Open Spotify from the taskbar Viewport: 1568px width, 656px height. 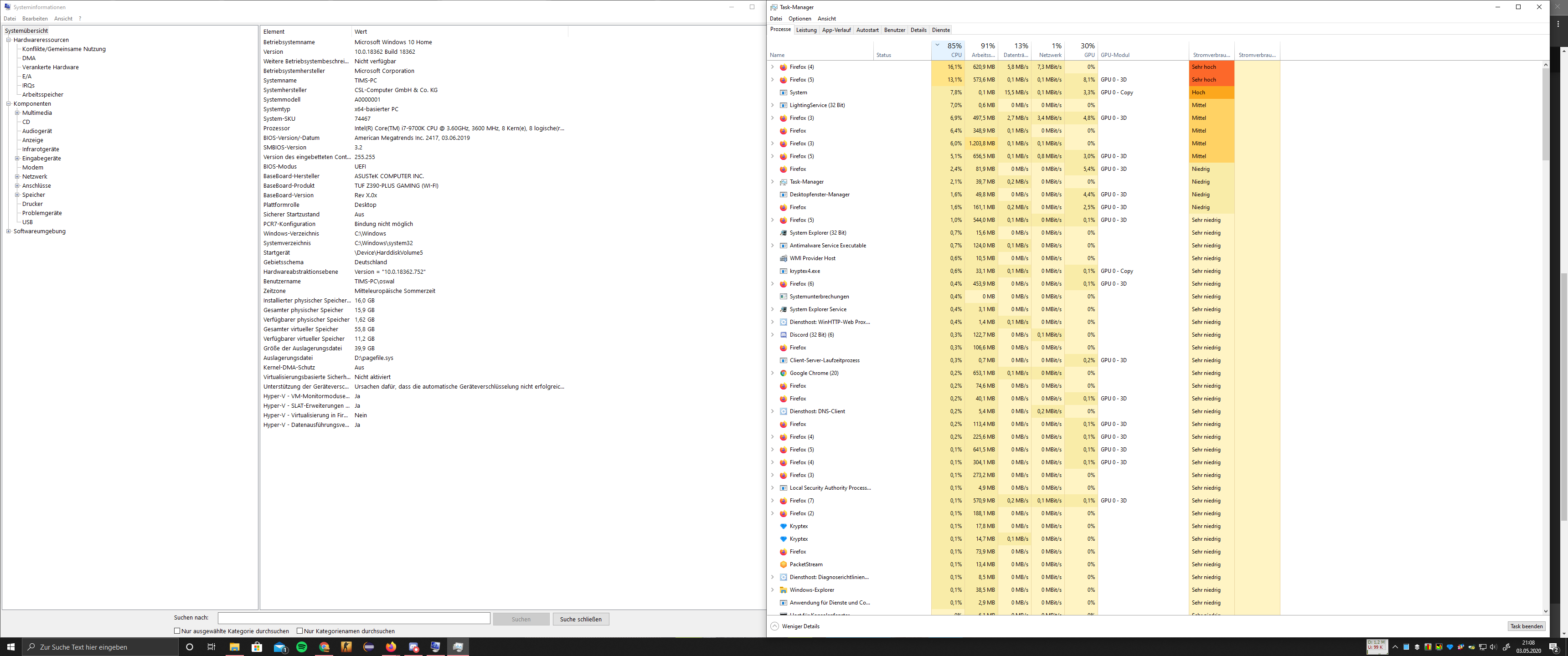(x=302, y=647)
